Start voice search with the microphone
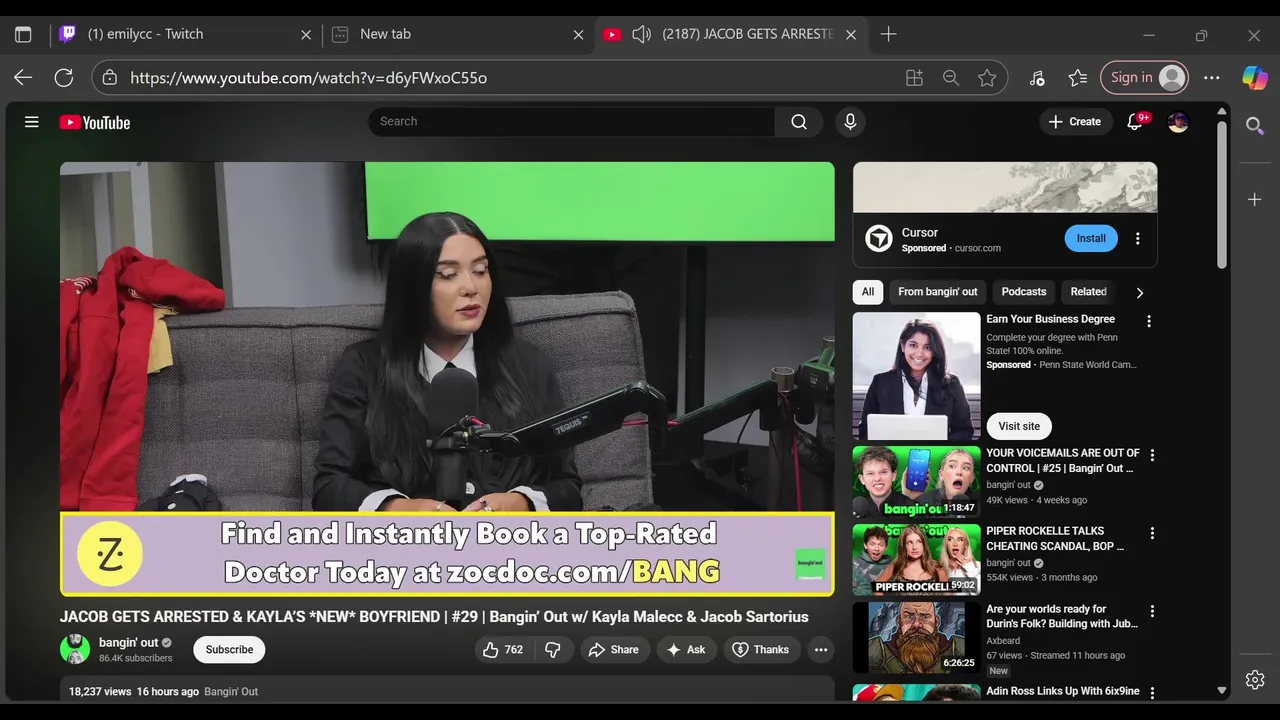Image resolution: width=1280 pixels, height=720 pixels. 850,122
